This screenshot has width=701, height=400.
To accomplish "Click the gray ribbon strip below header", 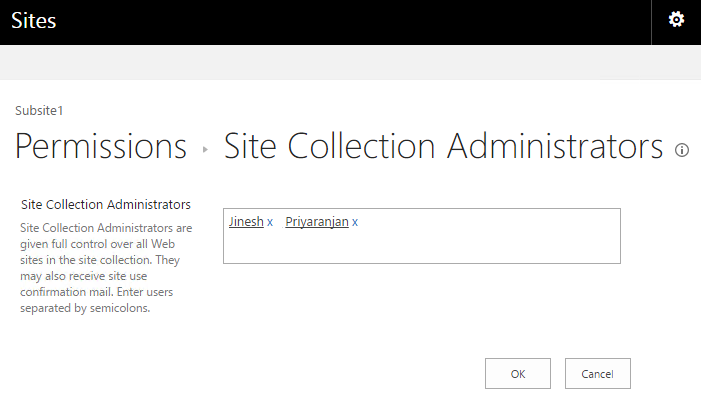I will click(350, 62).
